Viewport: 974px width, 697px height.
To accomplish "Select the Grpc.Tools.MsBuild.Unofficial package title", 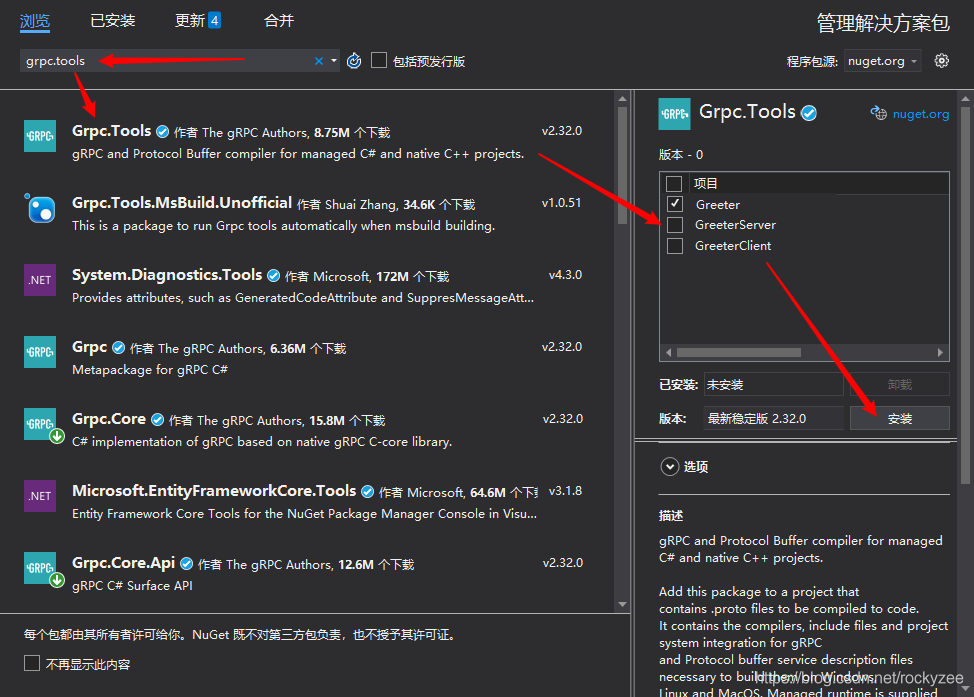I will click(x=182, y=203).
